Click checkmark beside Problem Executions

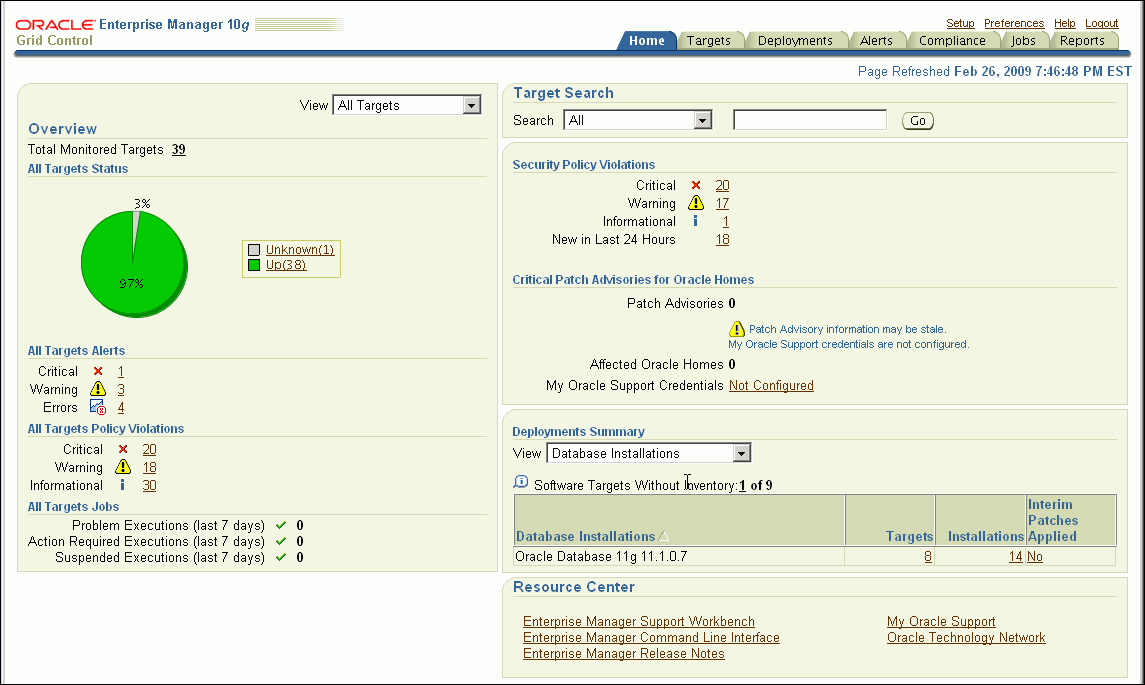(x=280, y=525)
